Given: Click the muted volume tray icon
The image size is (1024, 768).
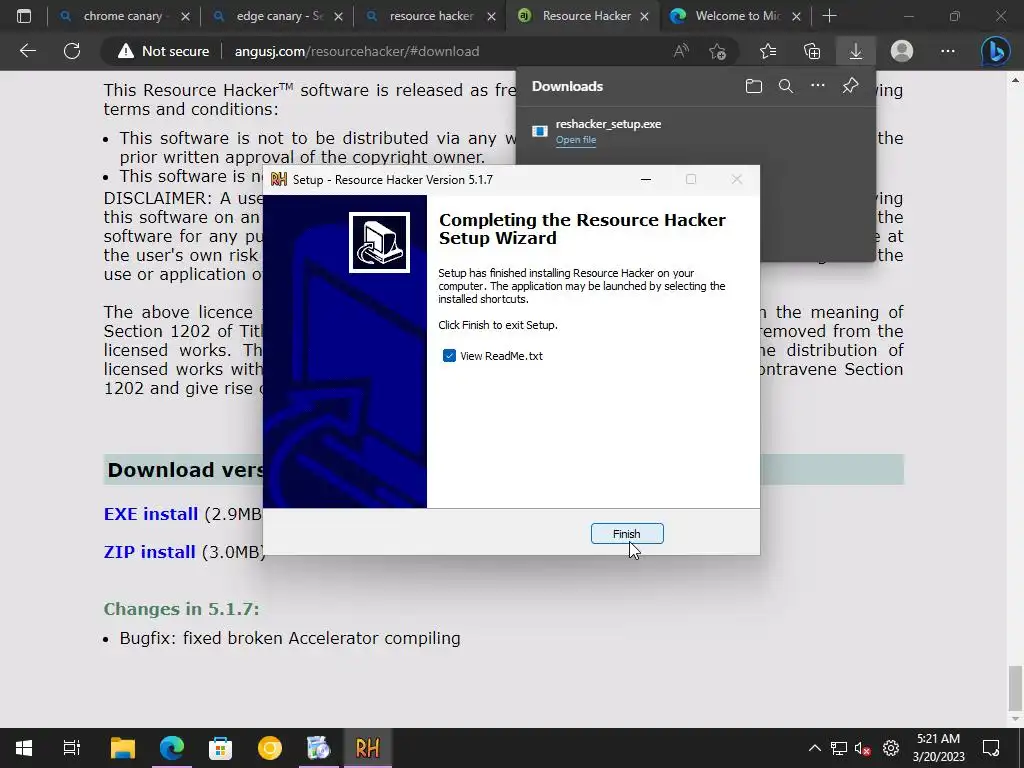Looking at the screenshot, I should click(863, 748).
